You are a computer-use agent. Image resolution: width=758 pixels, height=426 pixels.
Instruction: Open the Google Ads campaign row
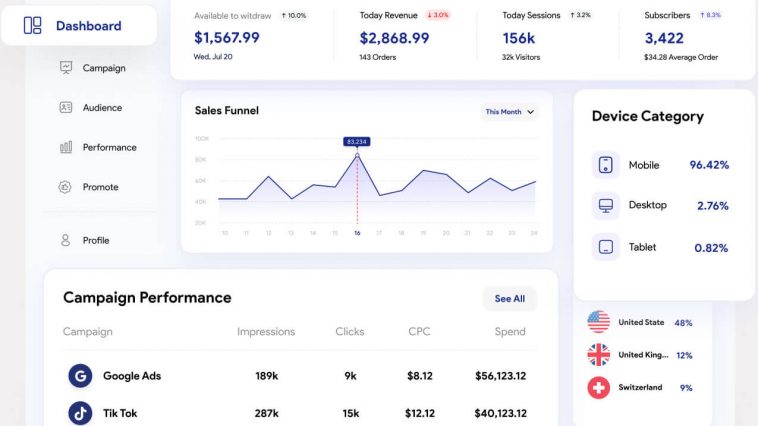[299, 376]
